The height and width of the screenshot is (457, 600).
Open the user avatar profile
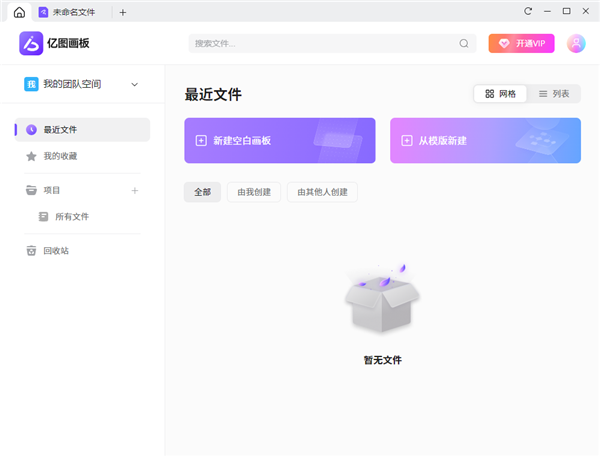(576, 44)
